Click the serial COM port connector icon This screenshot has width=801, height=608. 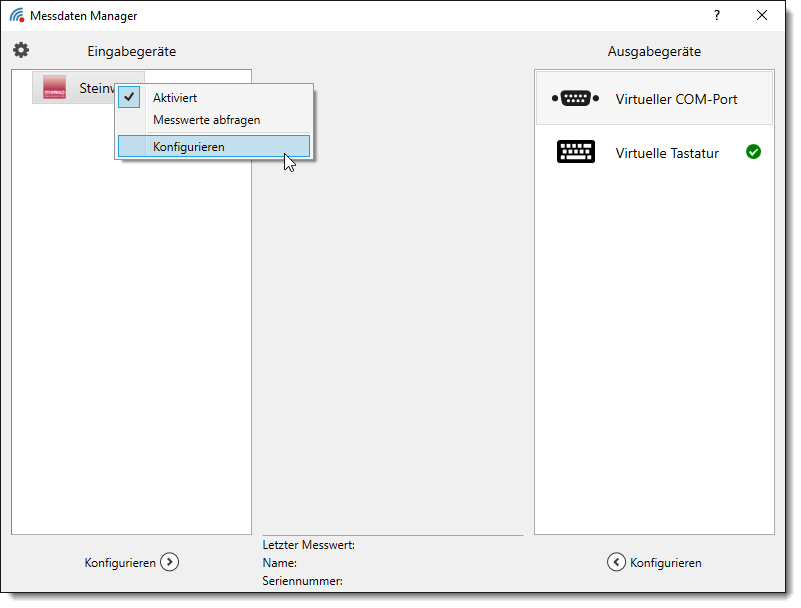tap(575, 98)
